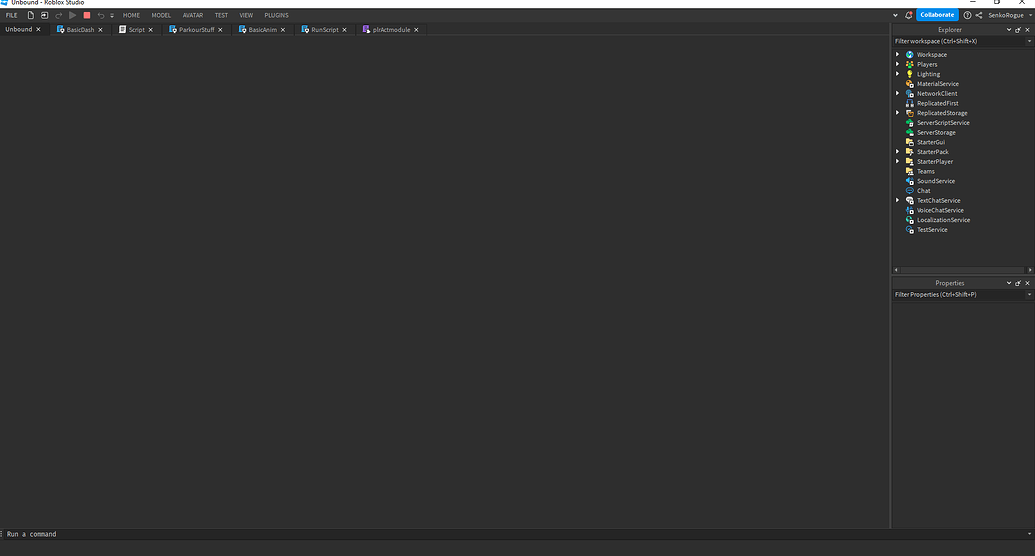Open notifications bell icon

coord(908,15)
